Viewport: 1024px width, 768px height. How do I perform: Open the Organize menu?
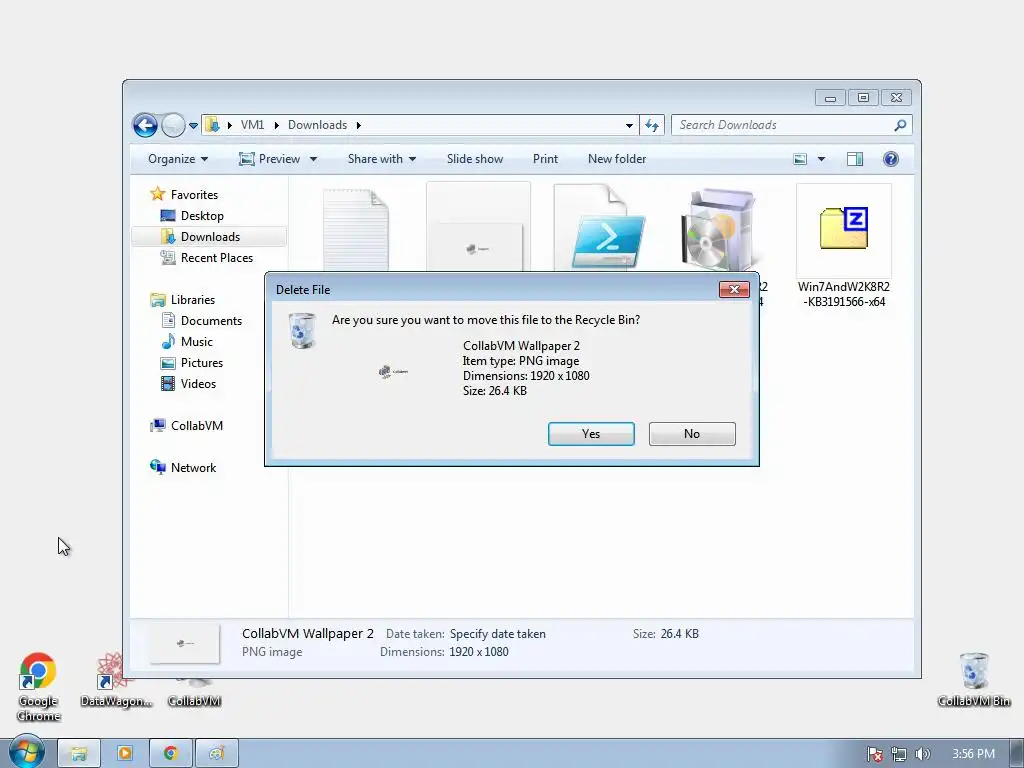(x=178, y=159)
